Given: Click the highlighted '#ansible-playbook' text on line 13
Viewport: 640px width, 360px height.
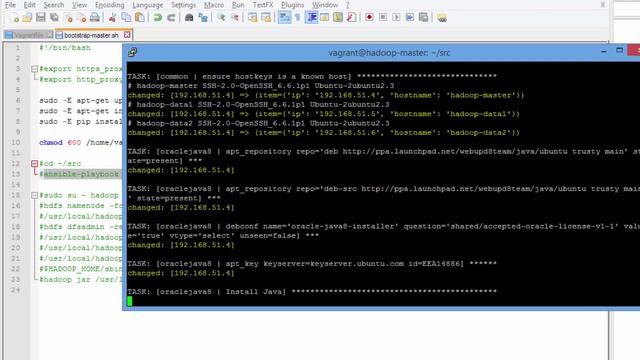Looking at the screenshot, I should click(81, 174).
